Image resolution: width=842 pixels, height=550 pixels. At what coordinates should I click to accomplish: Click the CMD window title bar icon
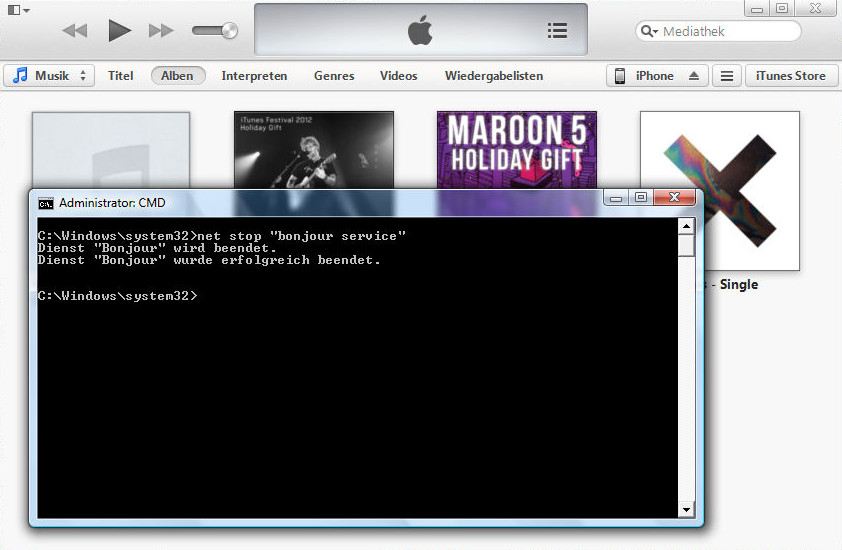click(46, 204)
